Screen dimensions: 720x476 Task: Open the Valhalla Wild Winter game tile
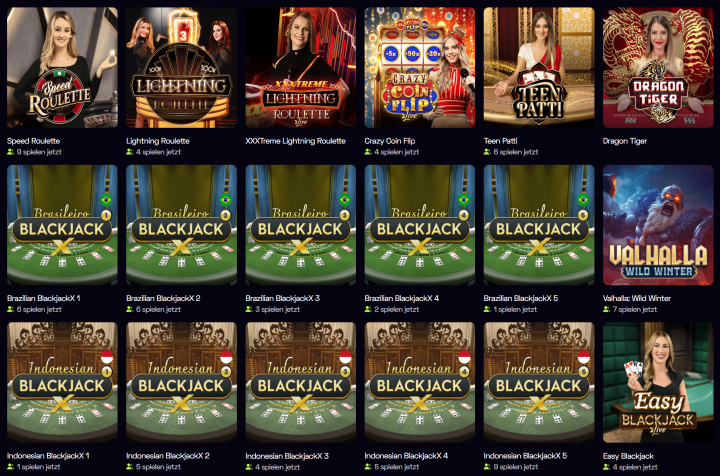(658, 225)
